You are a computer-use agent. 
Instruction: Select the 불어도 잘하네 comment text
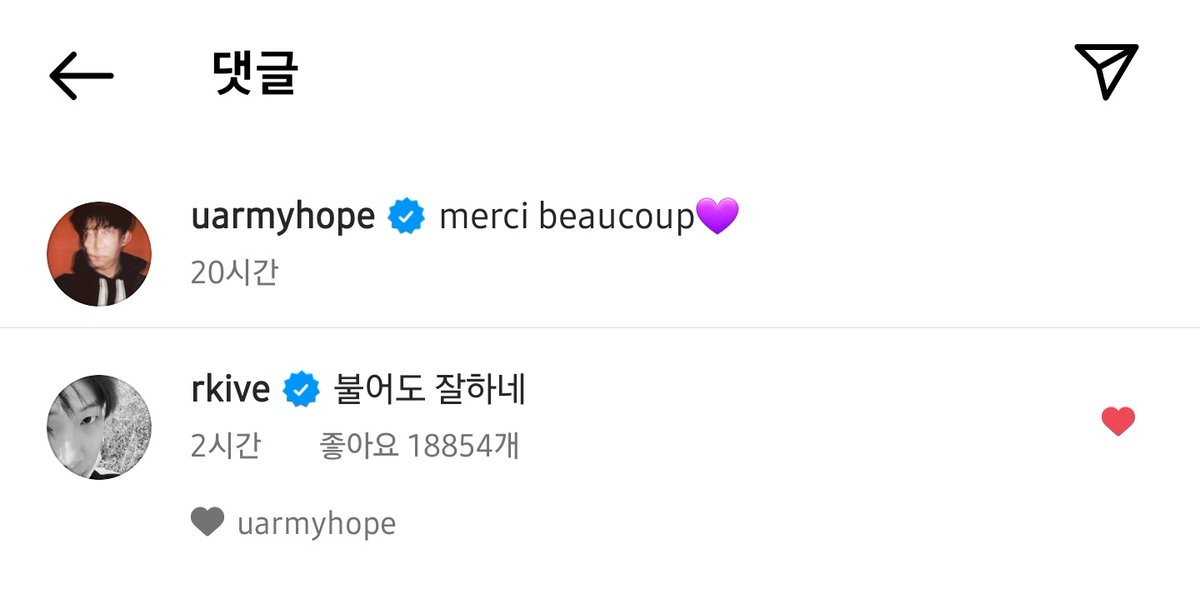point(429,390)
